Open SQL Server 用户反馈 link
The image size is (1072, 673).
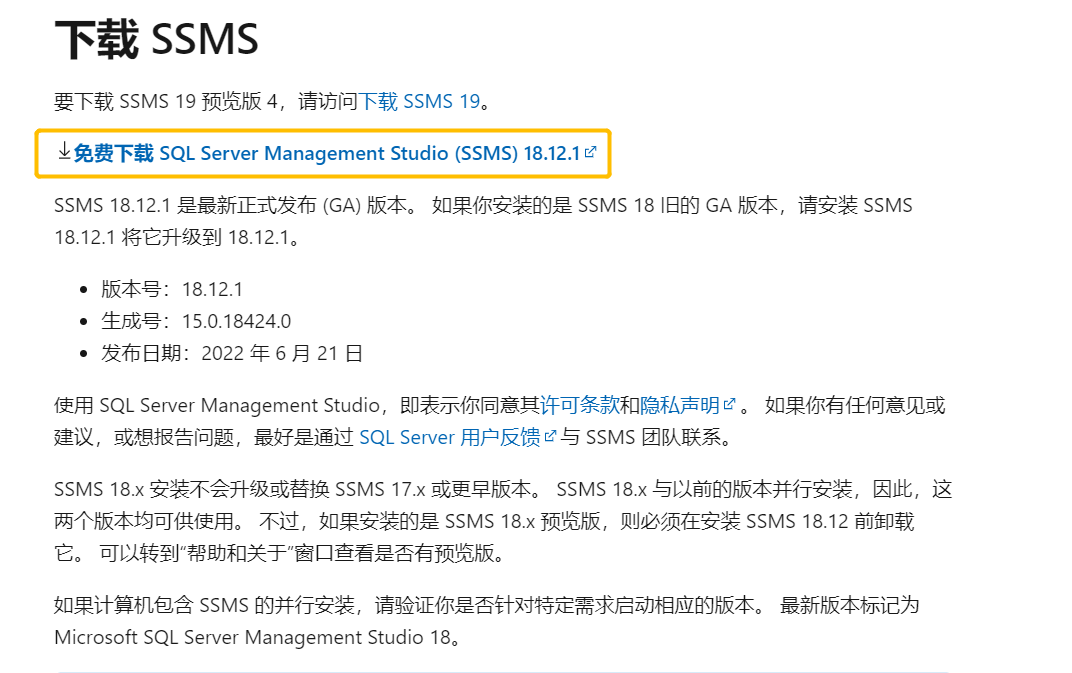(x=449, y=437)
